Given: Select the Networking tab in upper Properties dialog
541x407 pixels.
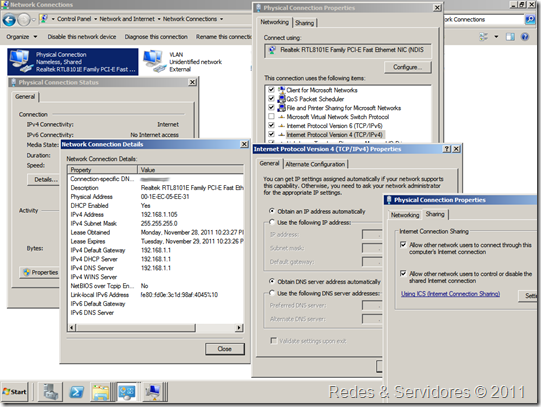Looking at the screenshot, I should [275, 22].
